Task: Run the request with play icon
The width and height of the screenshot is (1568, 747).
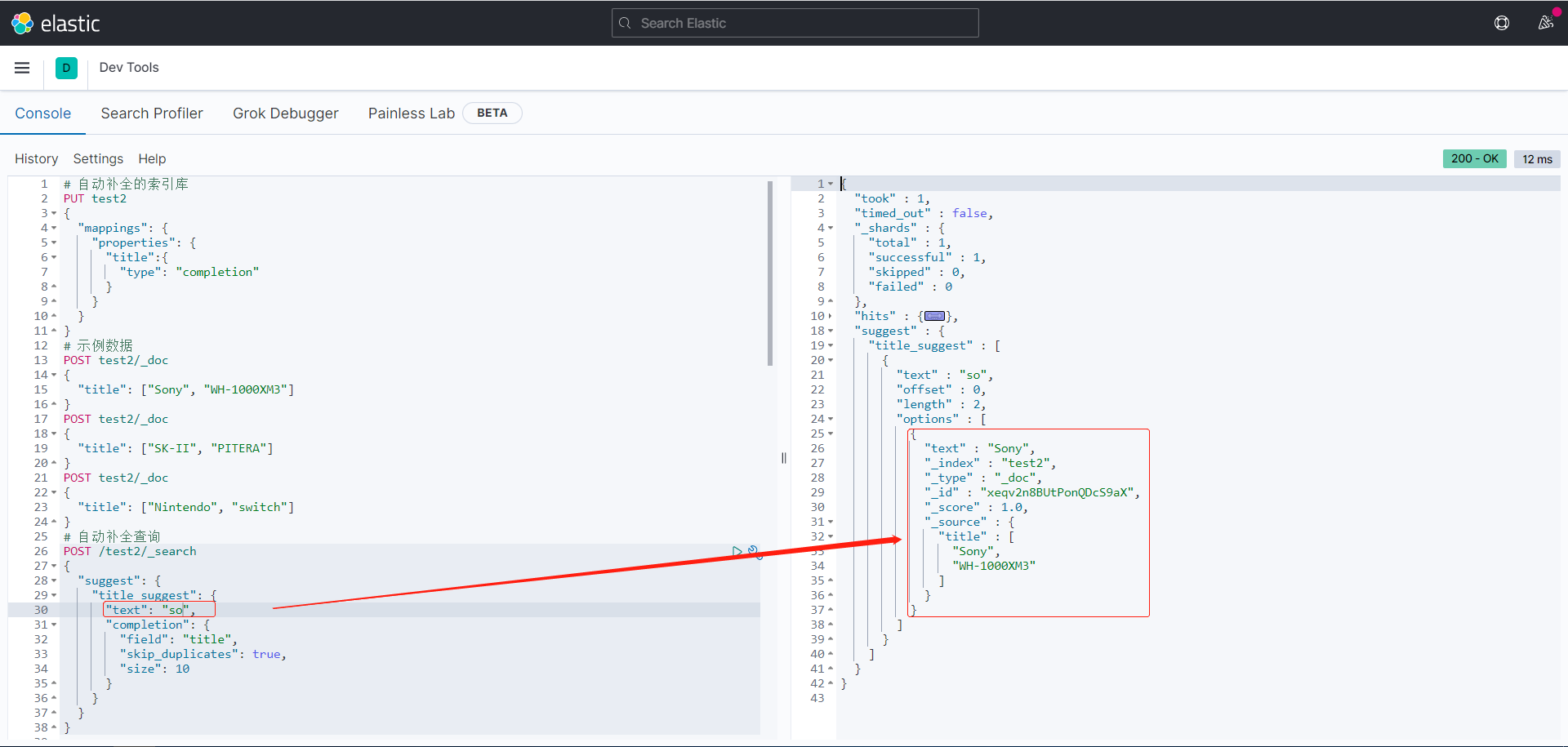Action: click(737, 551)
